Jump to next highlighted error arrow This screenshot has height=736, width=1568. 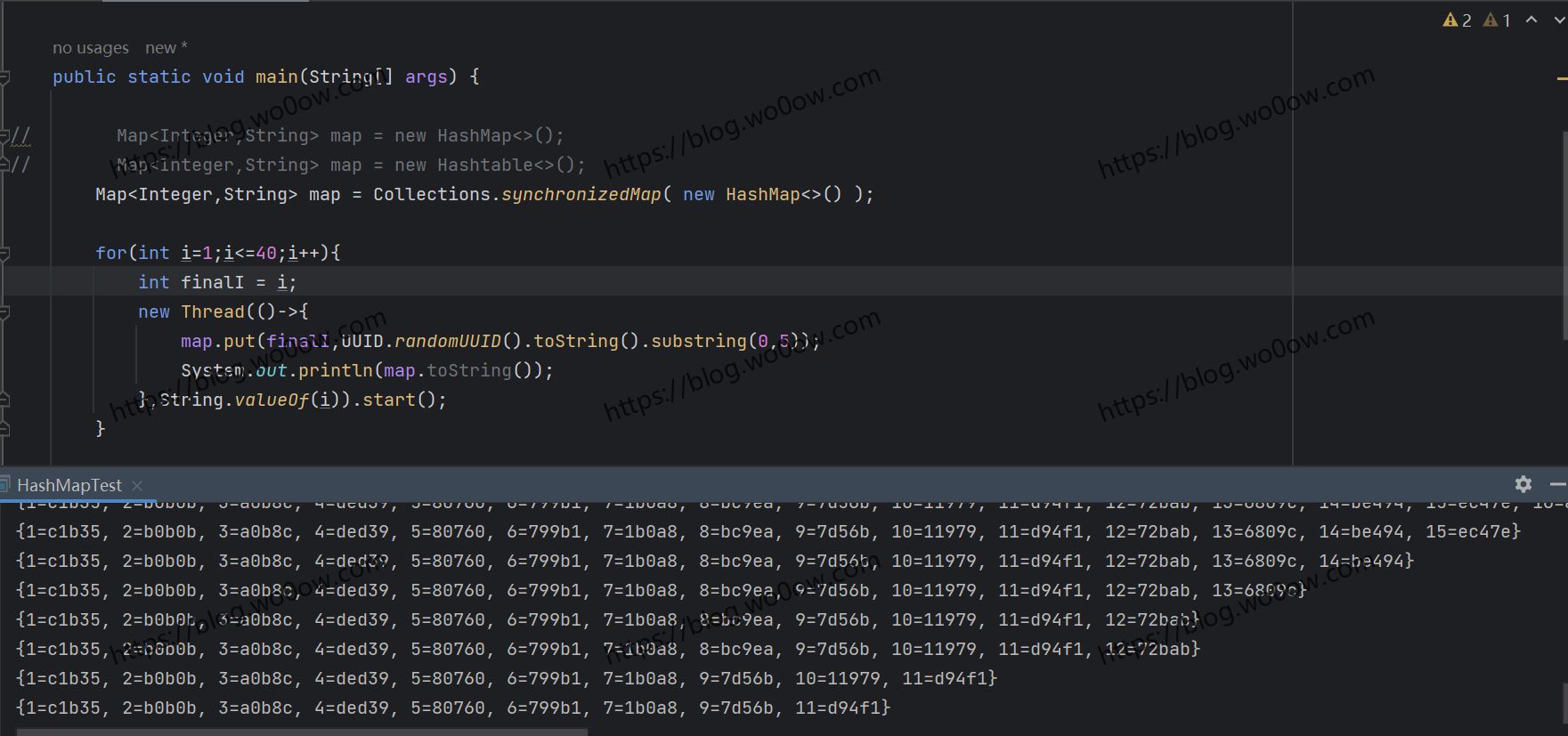pyautogui.click(x=1559, y=20)
